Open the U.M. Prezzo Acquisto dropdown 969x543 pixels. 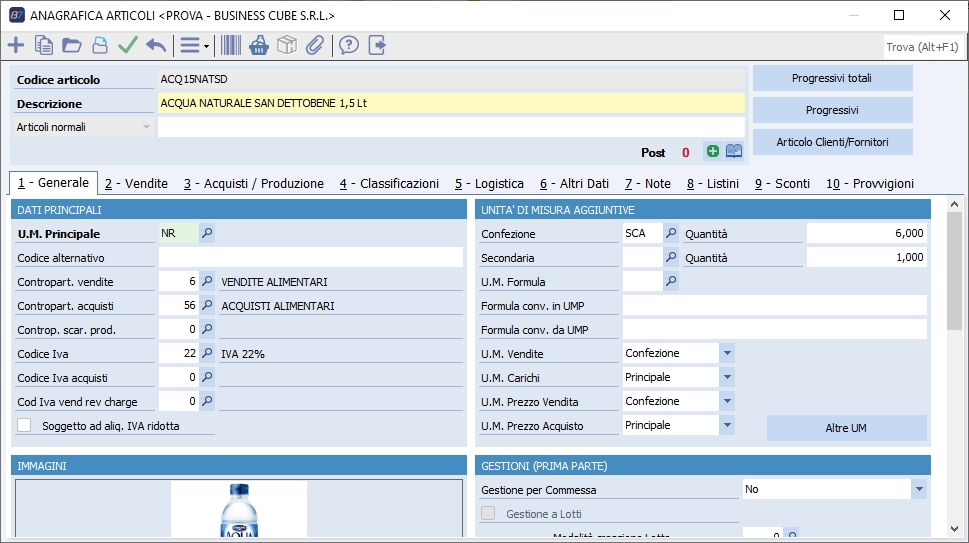[x=727, y=425]
